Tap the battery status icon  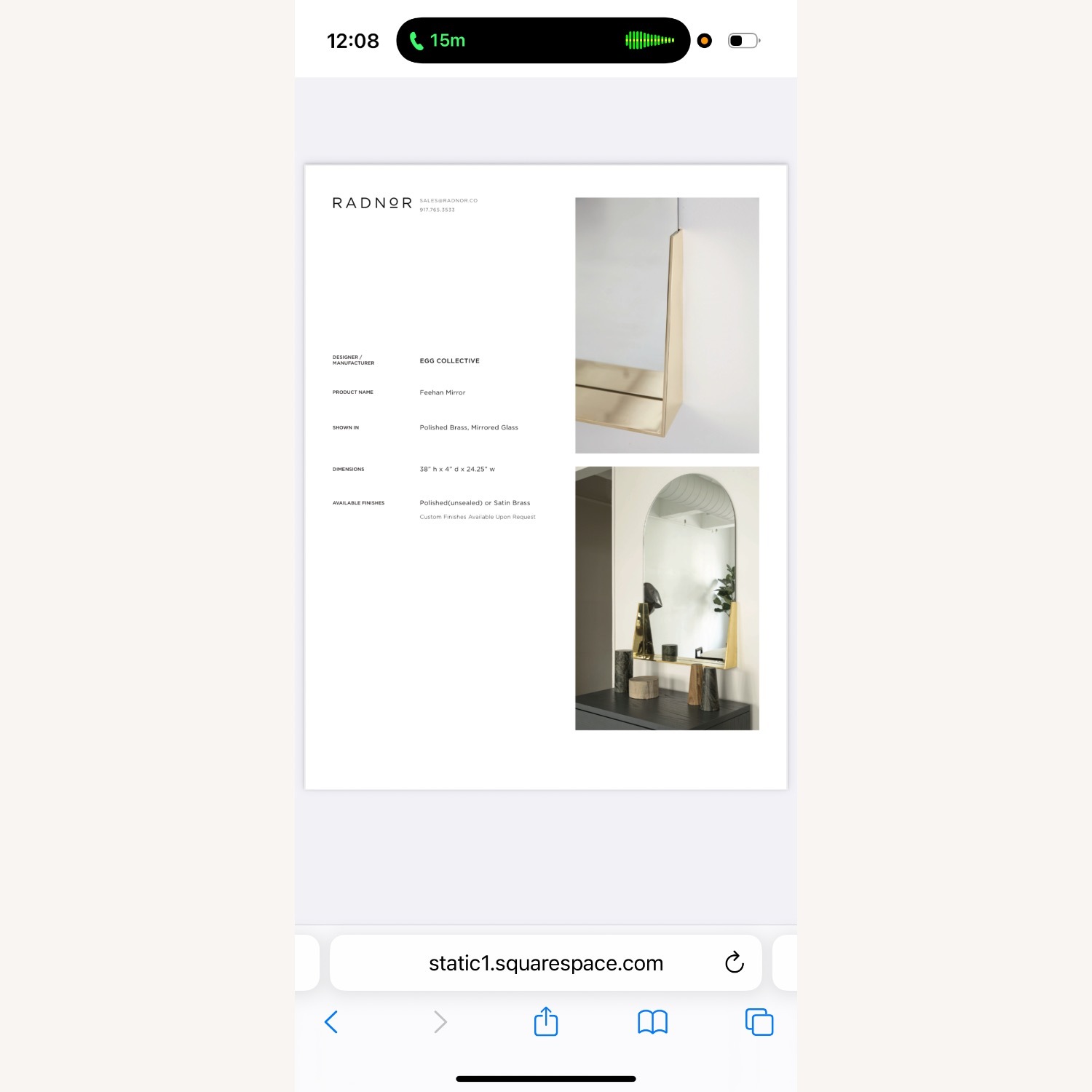(744, 41)
